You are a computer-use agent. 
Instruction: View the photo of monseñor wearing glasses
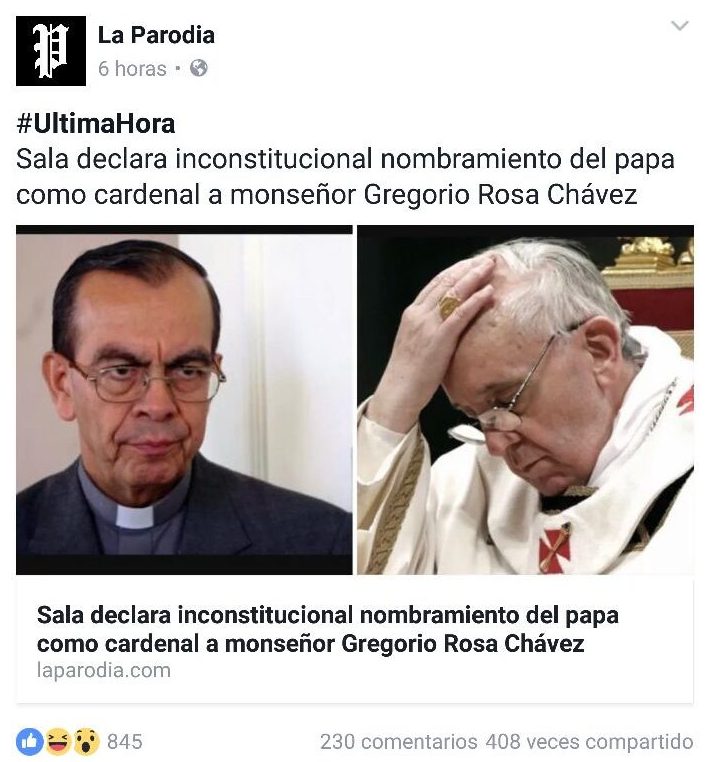click(x=184, y=399)
